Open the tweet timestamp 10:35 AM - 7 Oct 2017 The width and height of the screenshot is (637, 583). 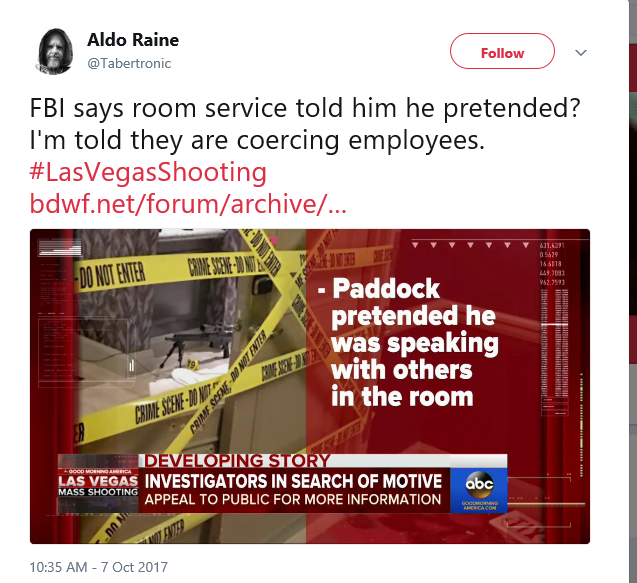(x=99, y=567)
